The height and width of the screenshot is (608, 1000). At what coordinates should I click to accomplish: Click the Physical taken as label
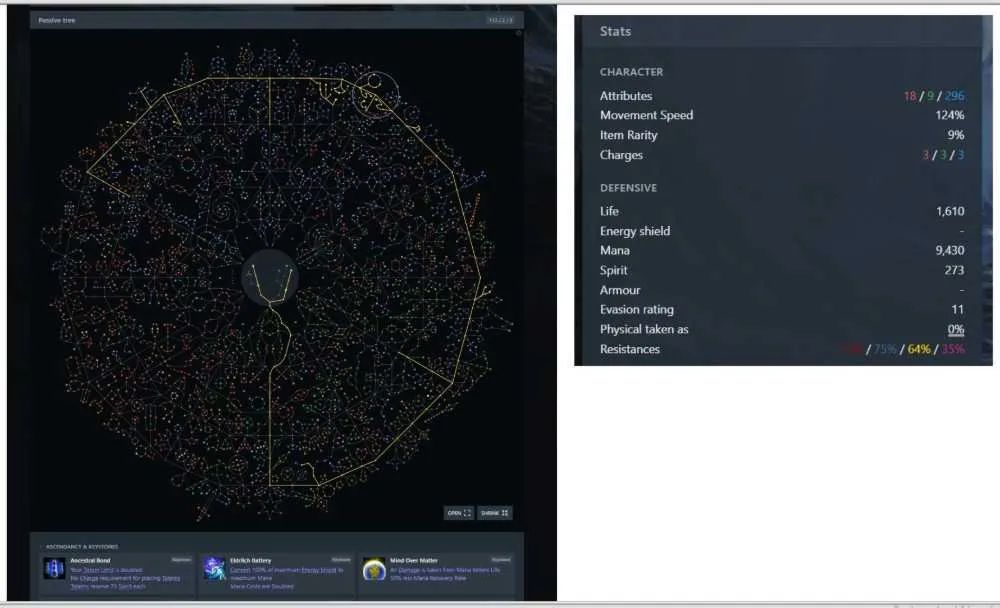644,329
